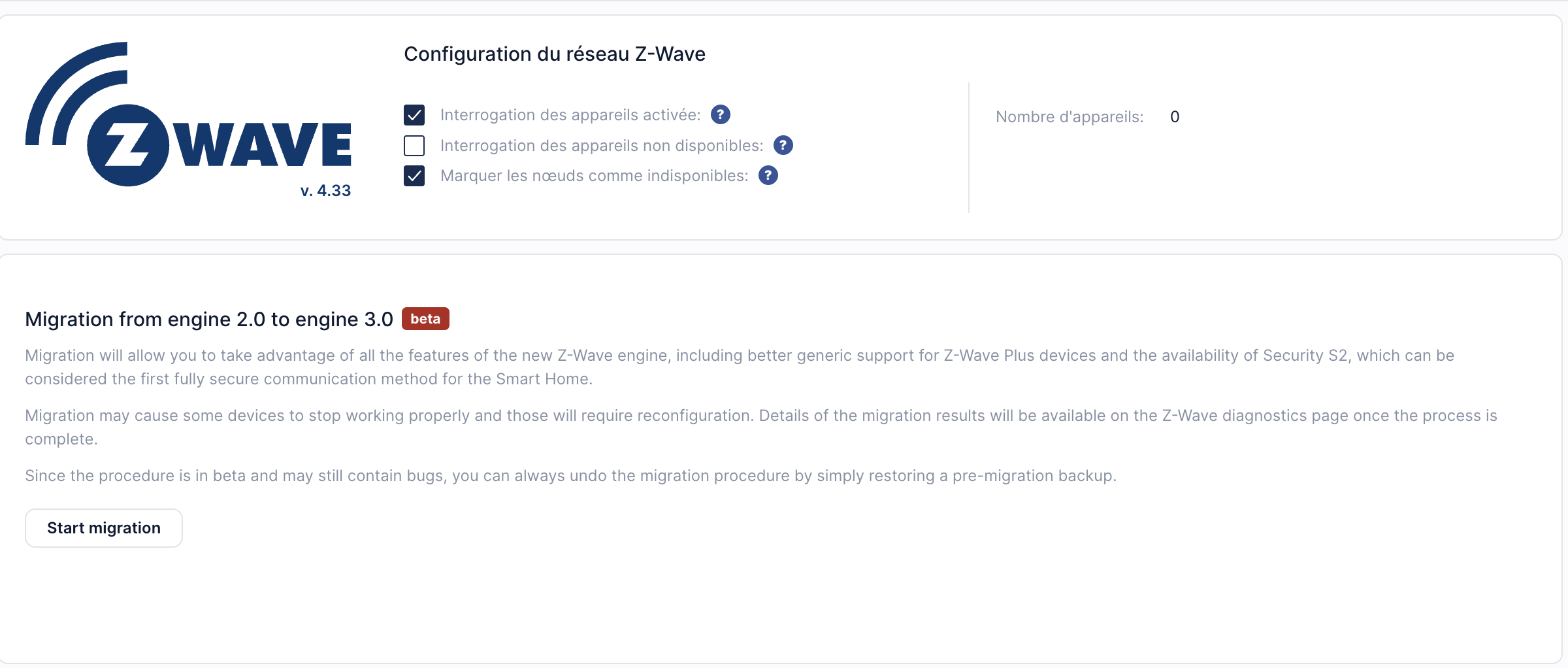The image size is (1568, 668).
Task: Click the Interrogation des appareils non disponibles label
Action: coord(601,146)
